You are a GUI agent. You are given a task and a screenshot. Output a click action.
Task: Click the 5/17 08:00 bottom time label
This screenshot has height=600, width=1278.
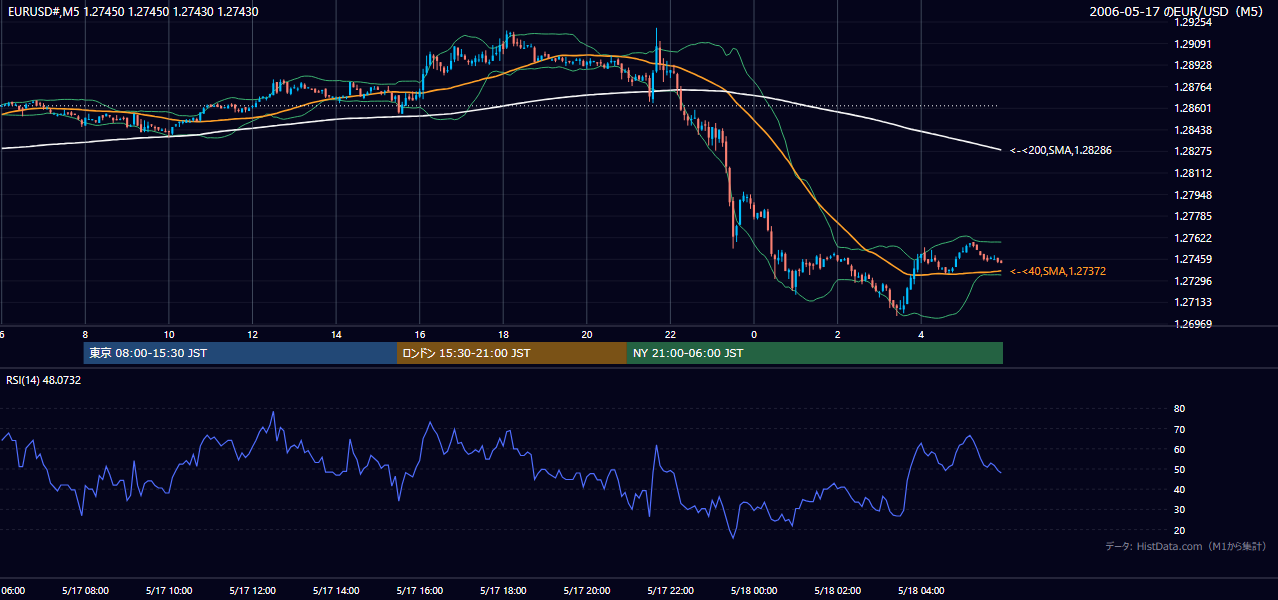[x=85, y=590]
